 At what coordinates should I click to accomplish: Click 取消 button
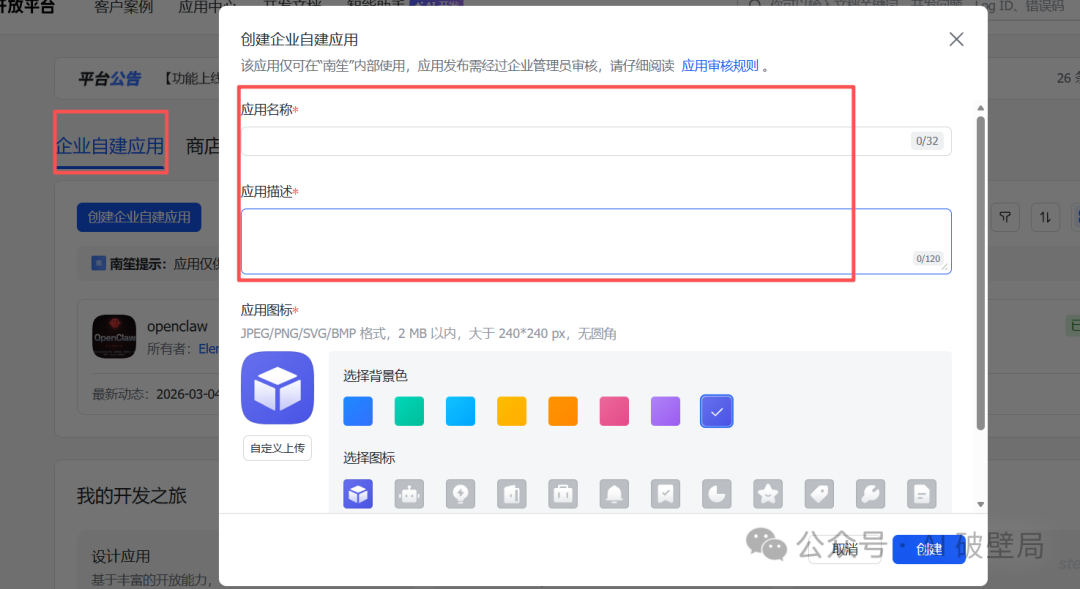(x=845, y=549)
